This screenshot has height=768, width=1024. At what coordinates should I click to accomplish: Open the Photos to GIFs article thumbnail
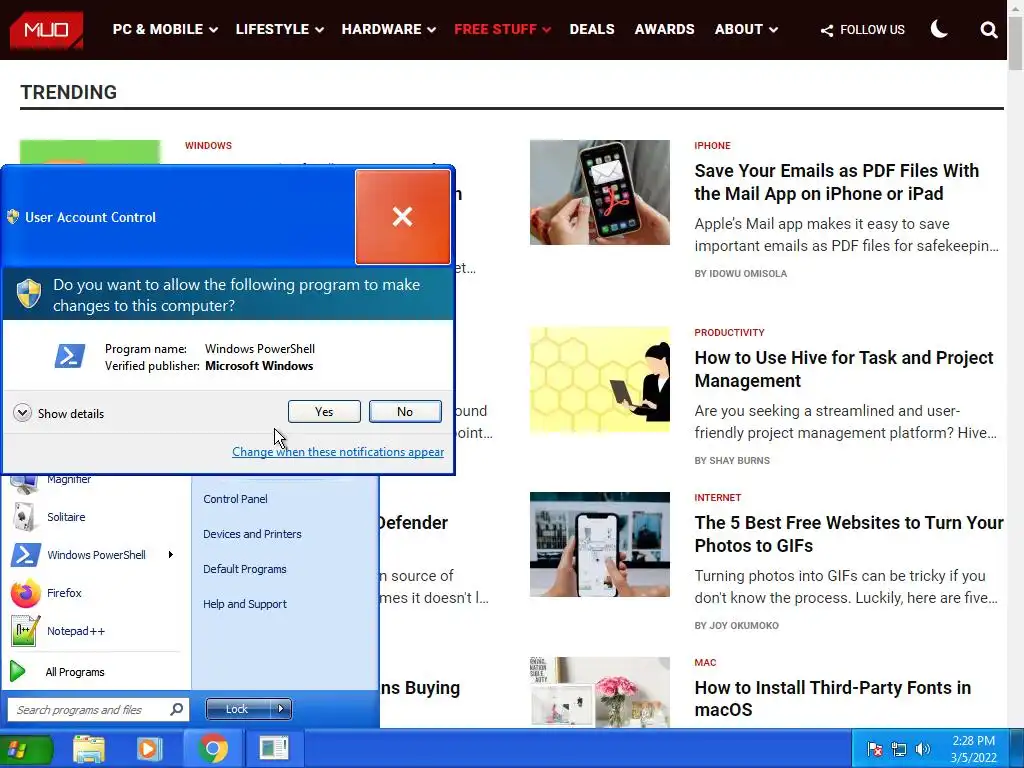coord(600,544)
